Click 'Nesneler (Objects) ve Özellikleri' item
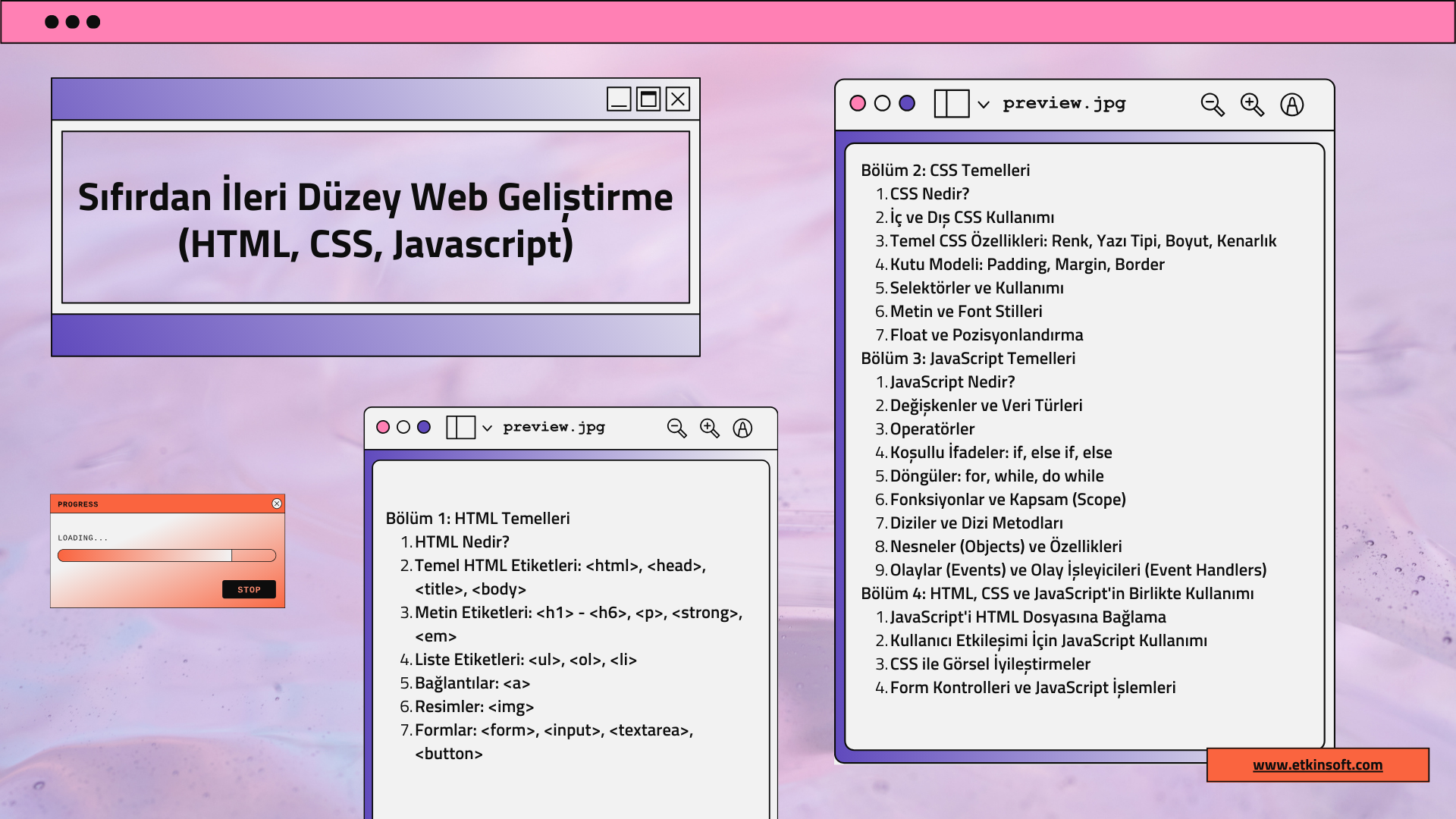Screen dimensions: 1456x819 tap(1006, 546)
